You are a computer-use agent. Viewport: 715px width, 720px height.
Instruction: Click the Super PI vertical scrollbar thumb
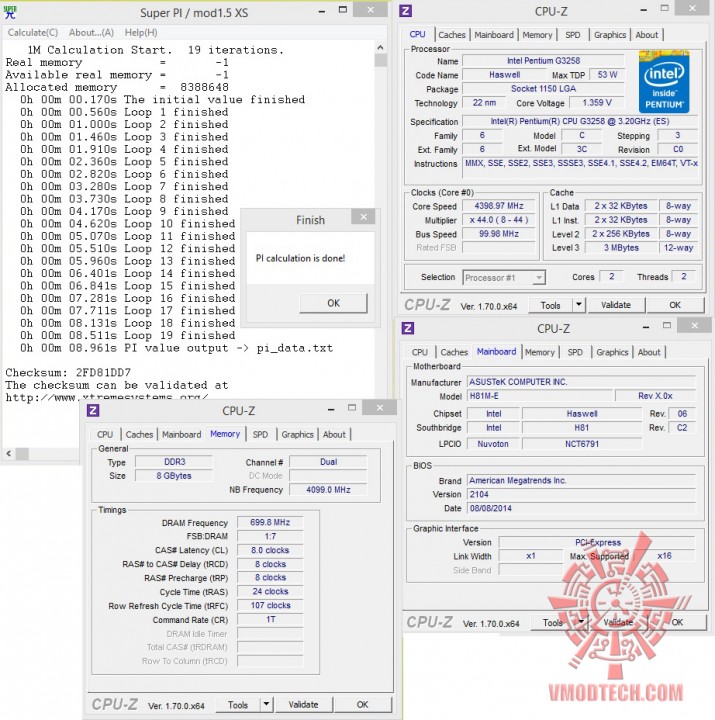point(380,60)
